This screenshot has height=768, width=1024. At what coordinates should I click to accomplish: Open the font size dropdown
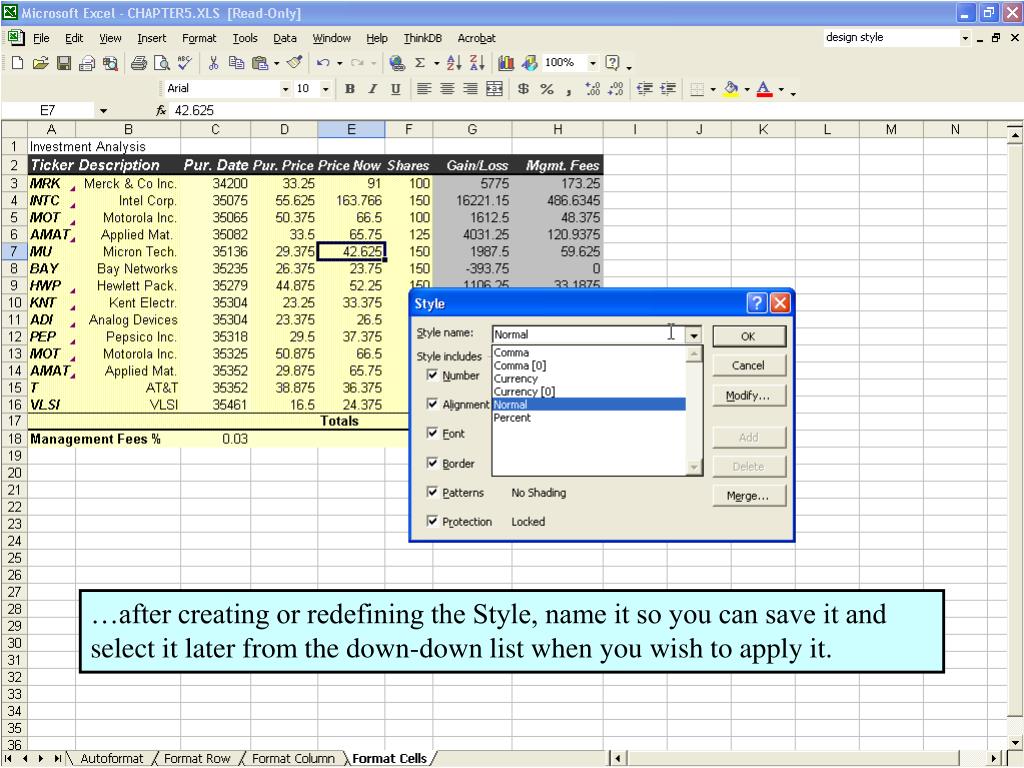point(326,89)
